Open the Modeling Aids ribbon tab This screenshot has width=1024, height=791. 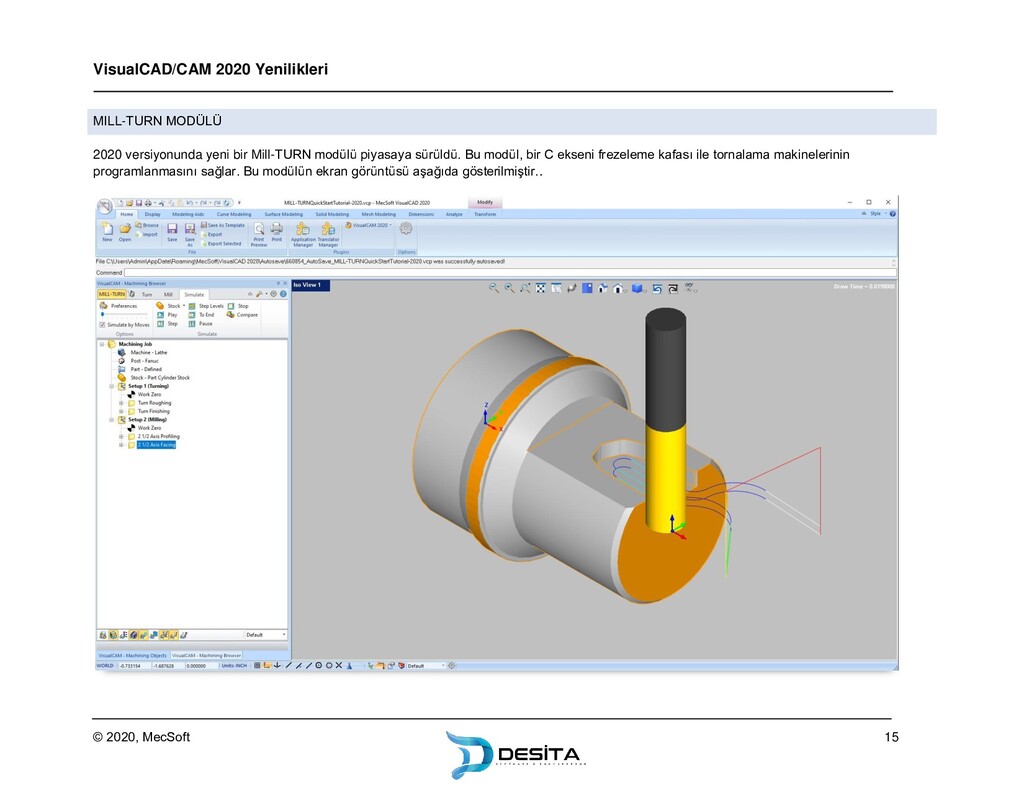pos(188,214)
